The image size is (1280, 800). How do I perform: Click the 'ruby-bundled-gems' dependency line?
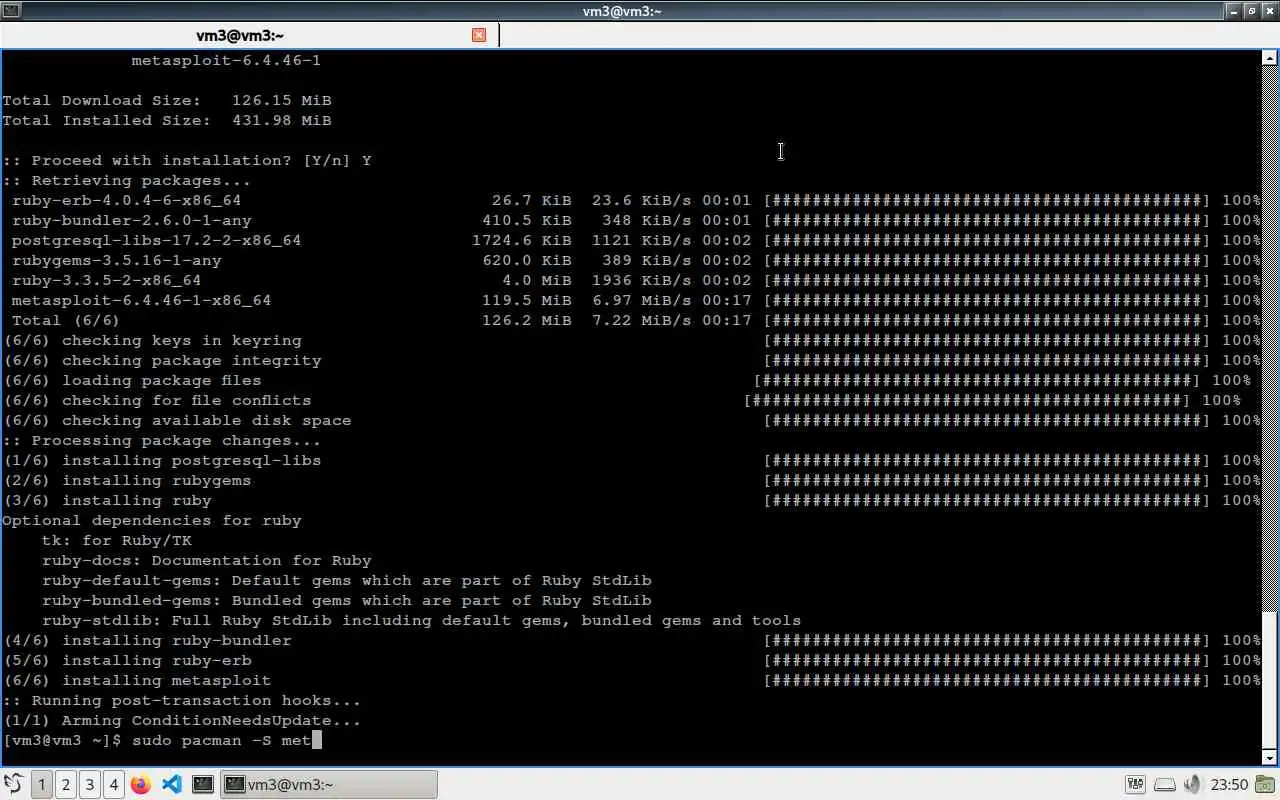[x=346, y=600]
